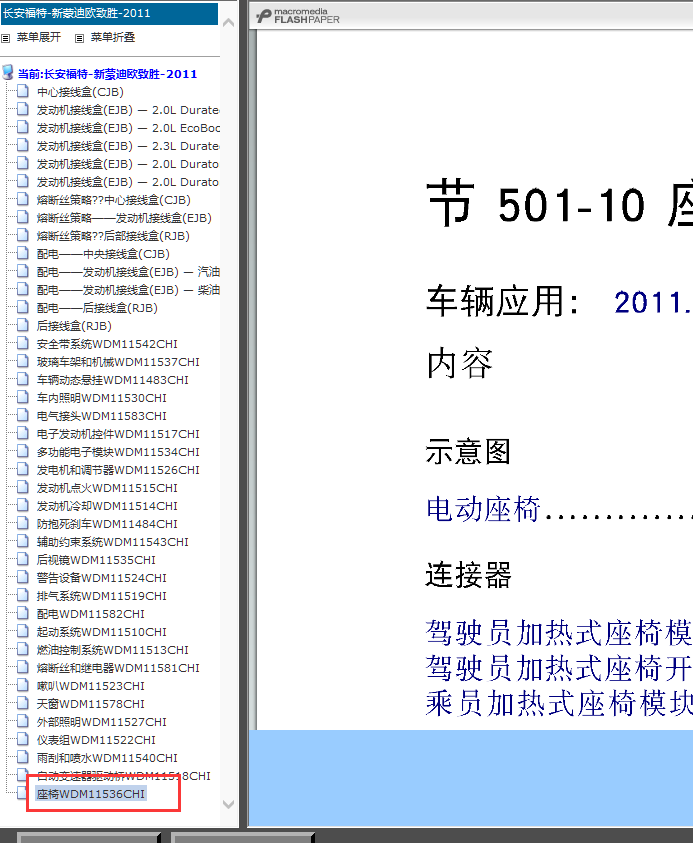The image size is (693, 843).
Task: Open 中心接线盒(CJB) document
Action: coord(80,92)
